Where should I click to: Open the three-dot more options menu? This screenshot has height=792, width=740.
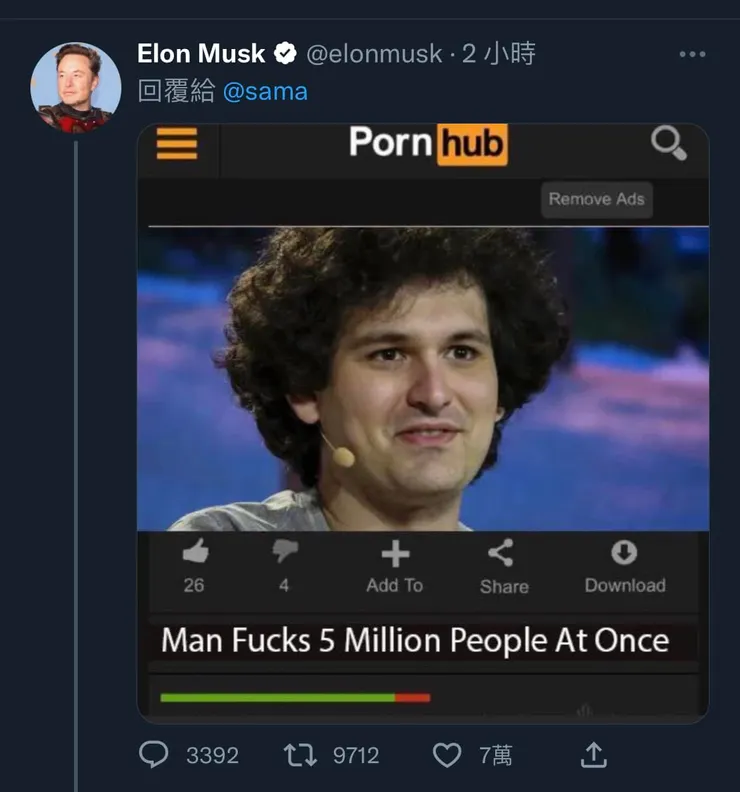(692, 54)
